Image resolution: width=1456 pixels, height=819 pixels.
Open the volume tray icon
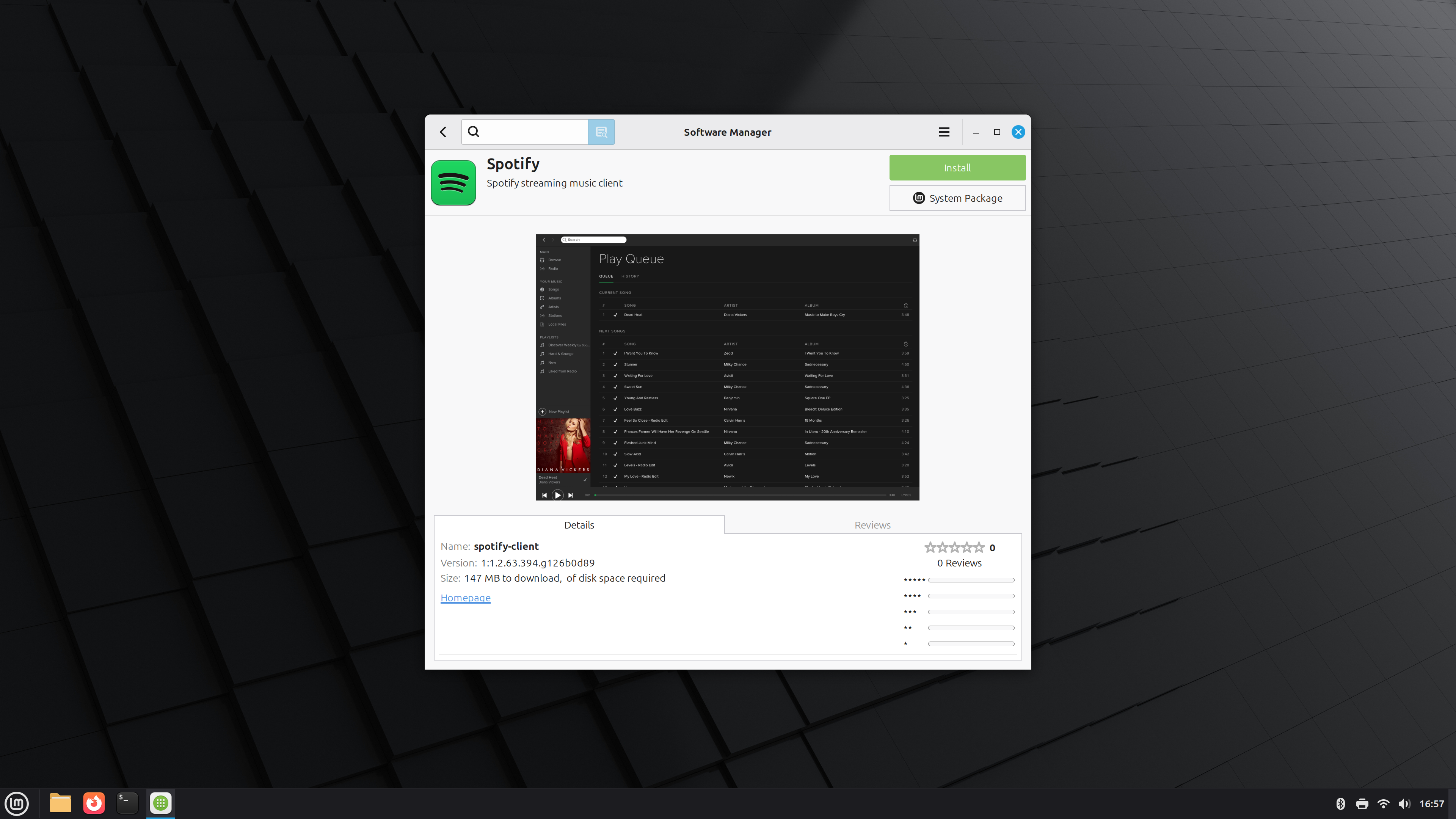[x=1404, y=804]
